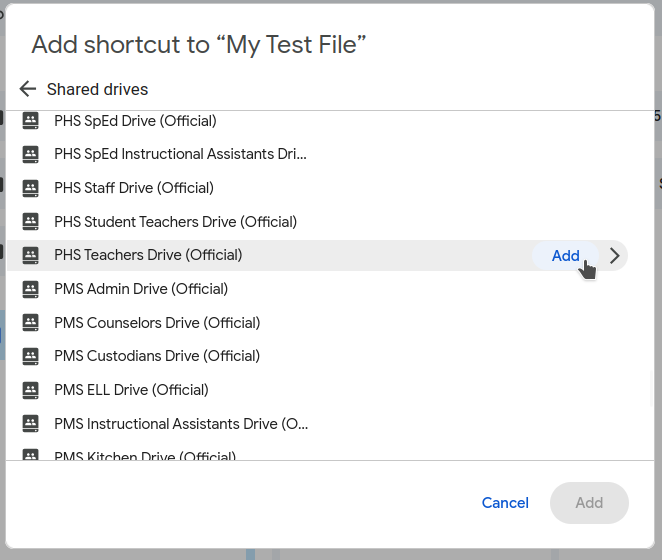Click the bottom Add button in the dialog

(589, 503)
